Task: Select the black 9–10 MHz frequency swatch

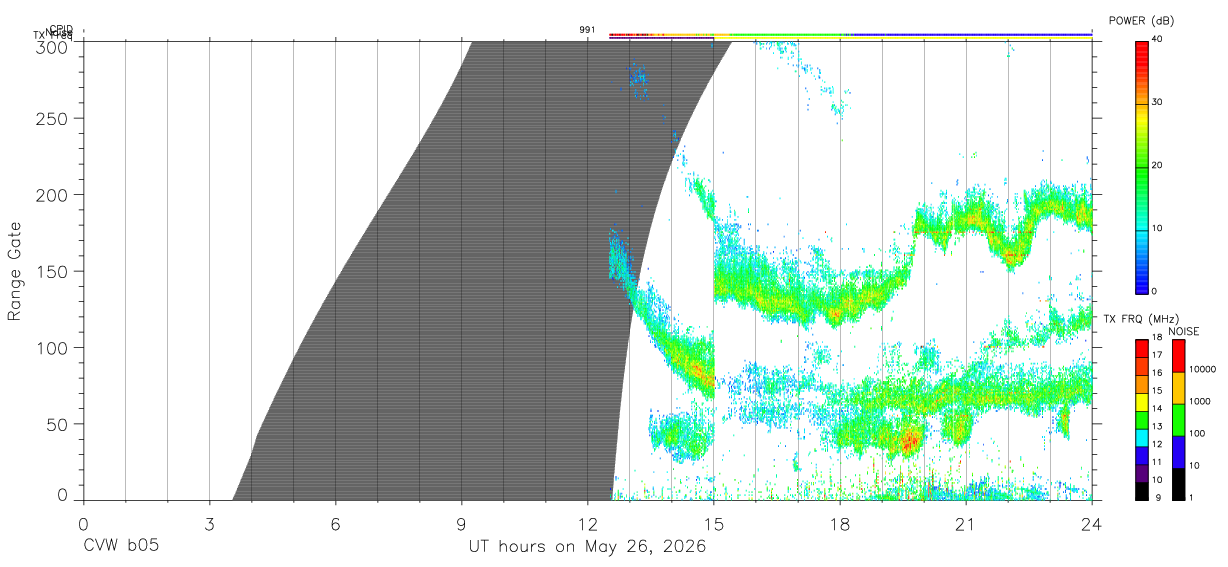Action: coord(1141,490)
